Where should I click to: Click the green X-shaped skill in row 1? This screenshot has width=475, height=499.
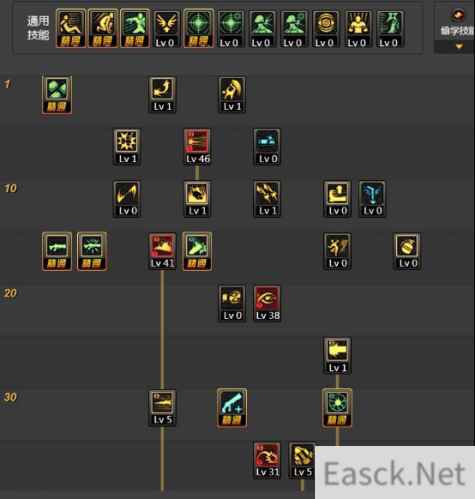57,95
